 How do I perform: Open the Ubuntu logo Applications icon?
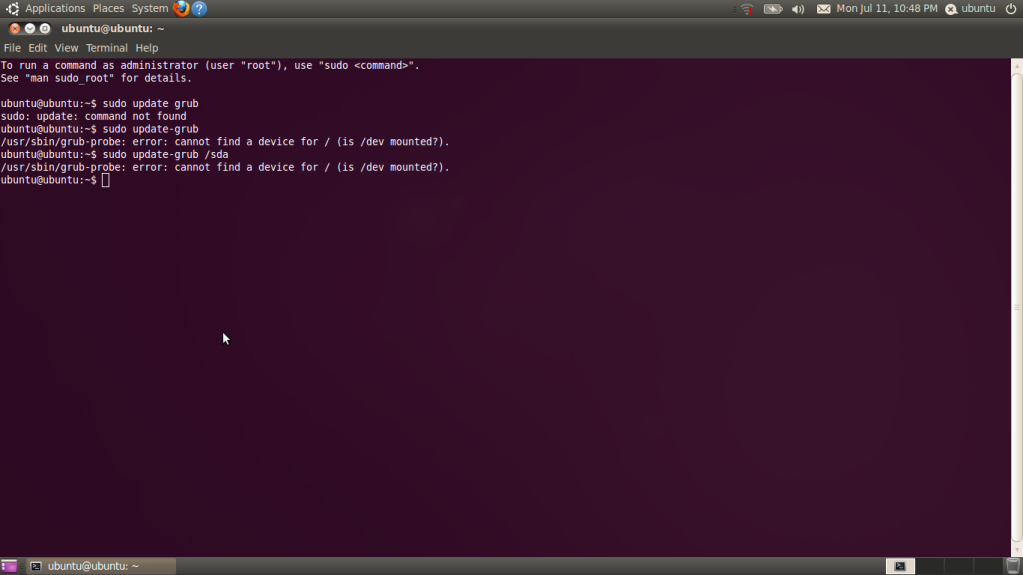coord(12,8)
